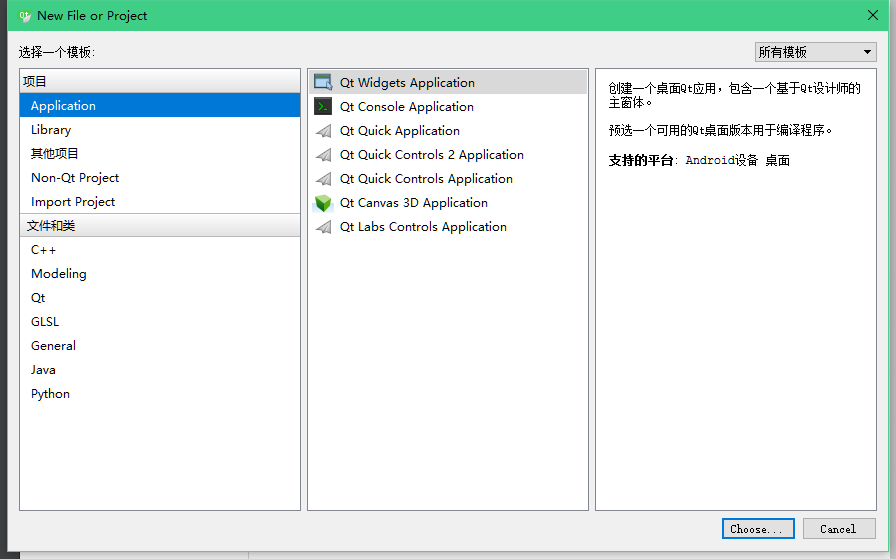Select the Non-Qt Project category
Viewport: 896px width, 559px height.
[160, 178]
